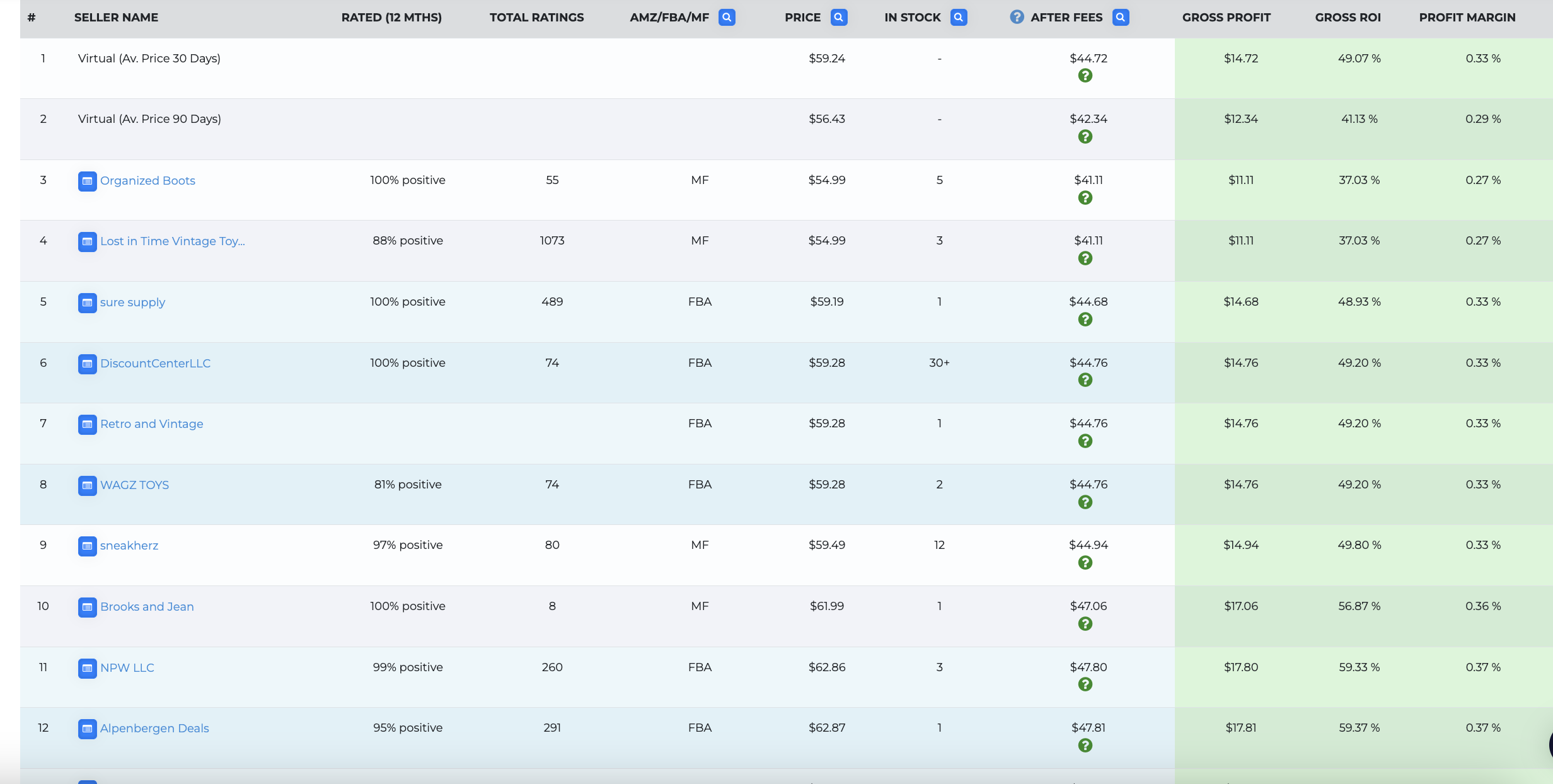This screenshot has width=1553, height=784.
Task: Click the help icon in DiscountCenterLLC row
Action: tap(1085, 380)
